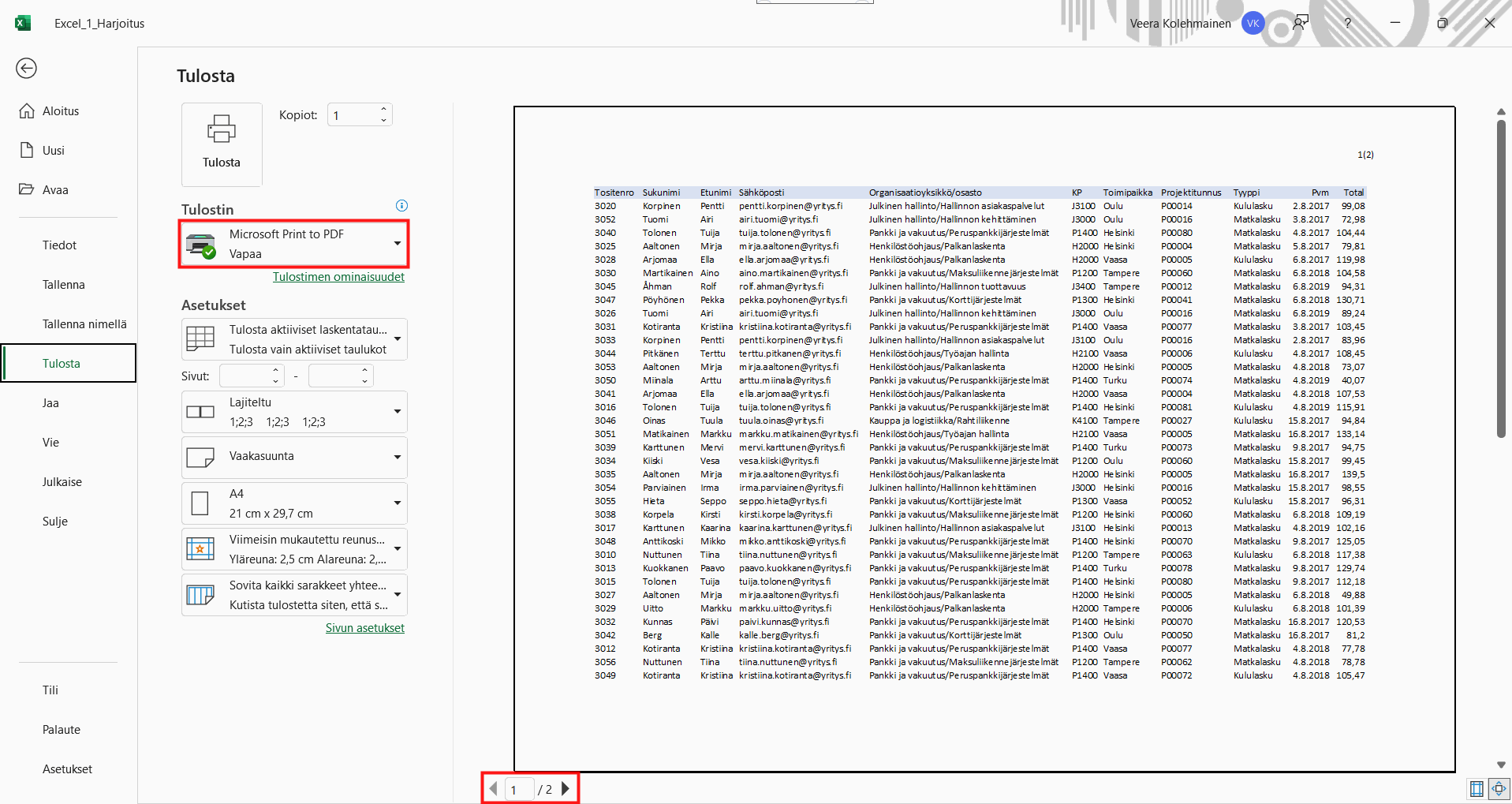Click the preview vertical scrollbar thumb
Image resolution: width=1512 pixels, height=804 pixels.
click(1501, 279)
